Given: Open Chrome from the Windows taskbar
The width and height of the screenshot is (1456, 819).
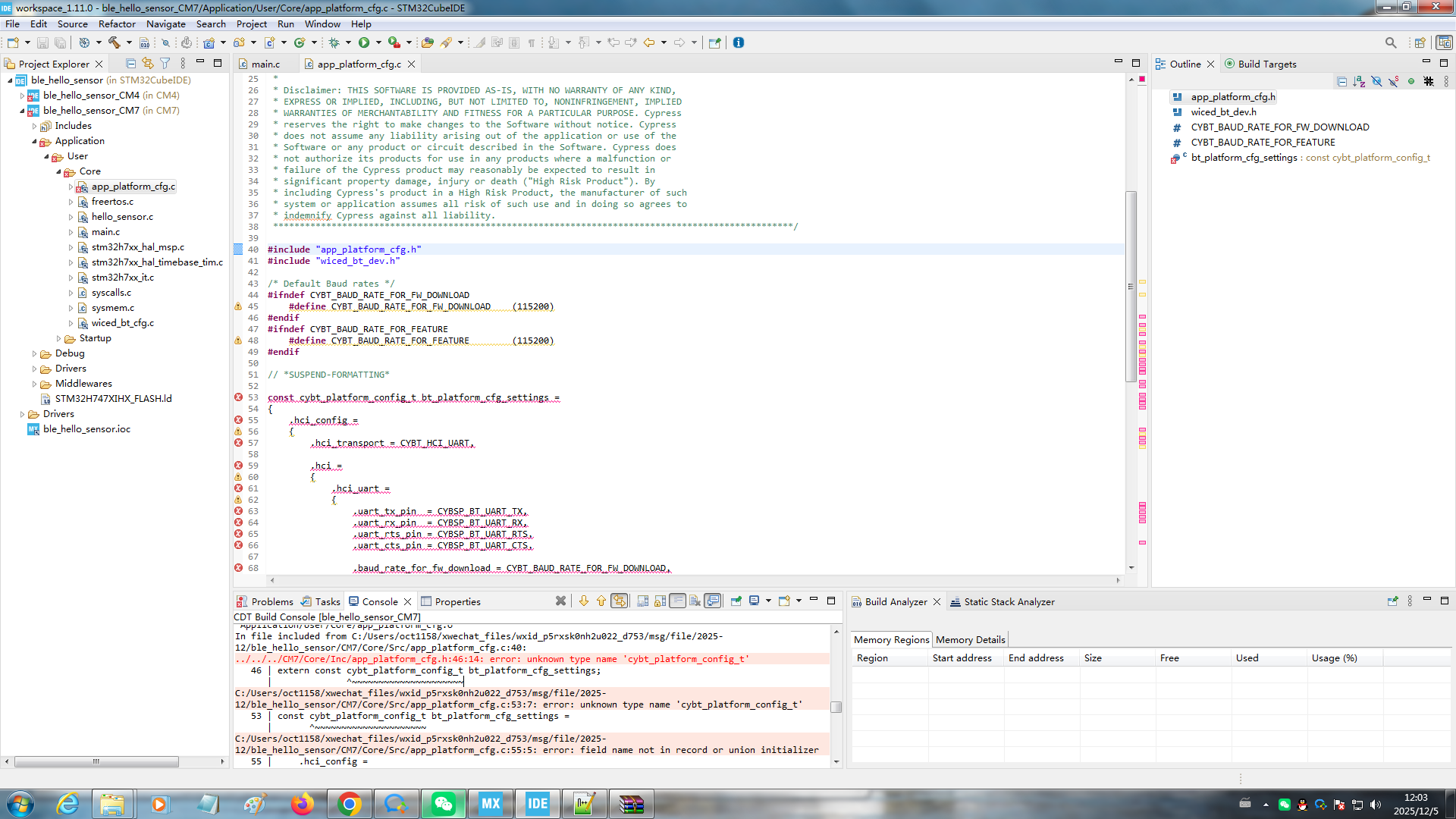Looking at the screenshot, I should pos(349,804).
